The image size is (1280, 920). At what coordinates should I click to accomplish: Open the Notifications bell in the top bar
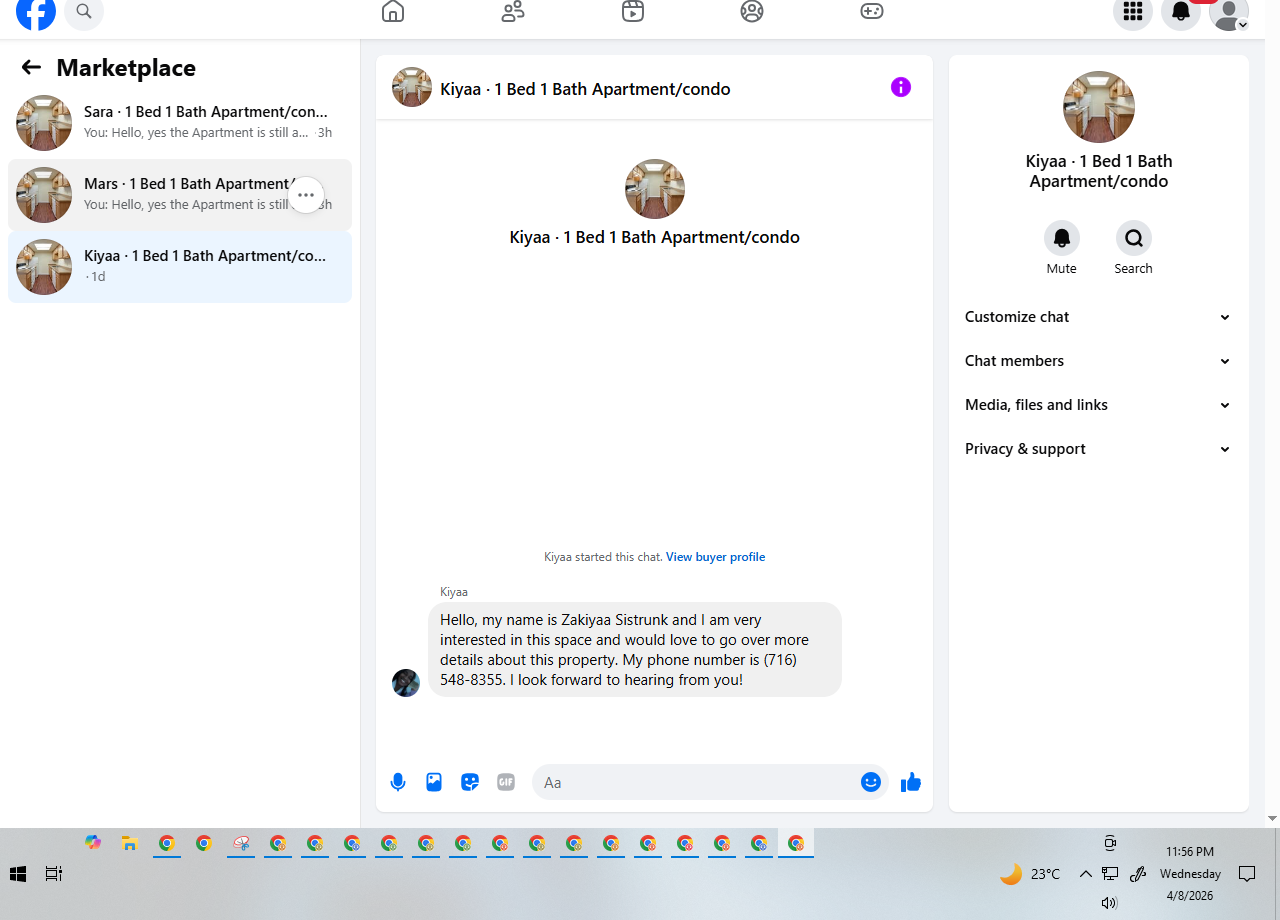(x=1181, y=12)
